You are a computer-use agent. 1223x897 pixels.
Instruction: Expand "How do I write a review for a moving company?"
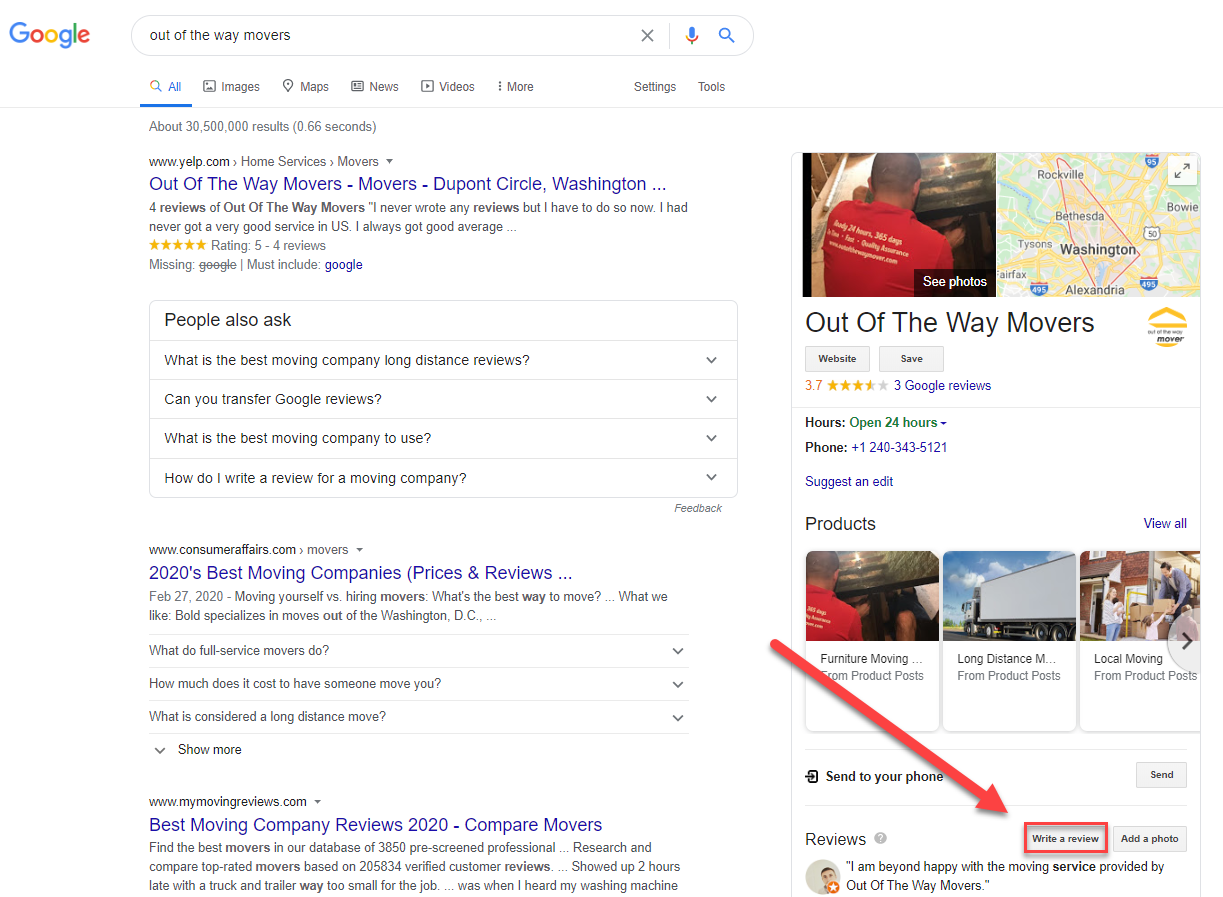(443, 478)
